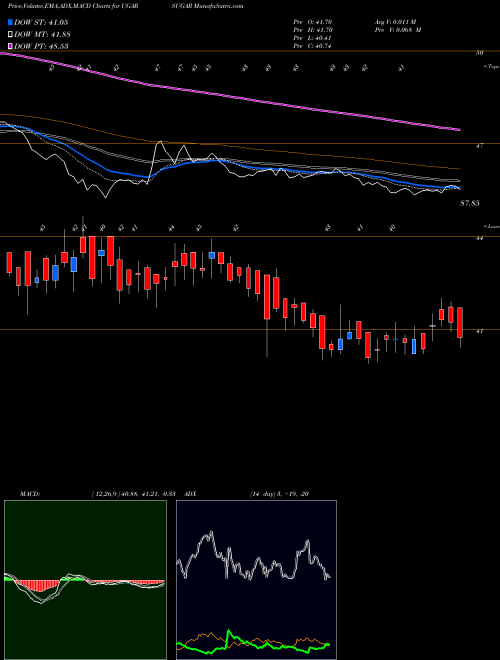The height and width of the screenshot is (660, 500).
Task: Click the Pre C: 40.74 value
Action: click(313, 46)
